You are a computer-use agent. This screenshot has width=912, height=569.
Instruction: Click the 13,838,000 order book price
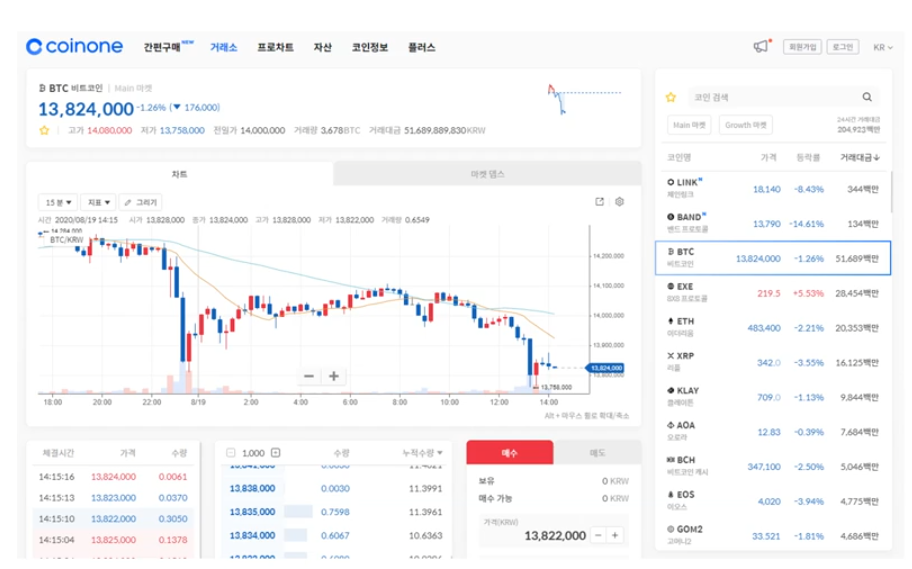252,489
